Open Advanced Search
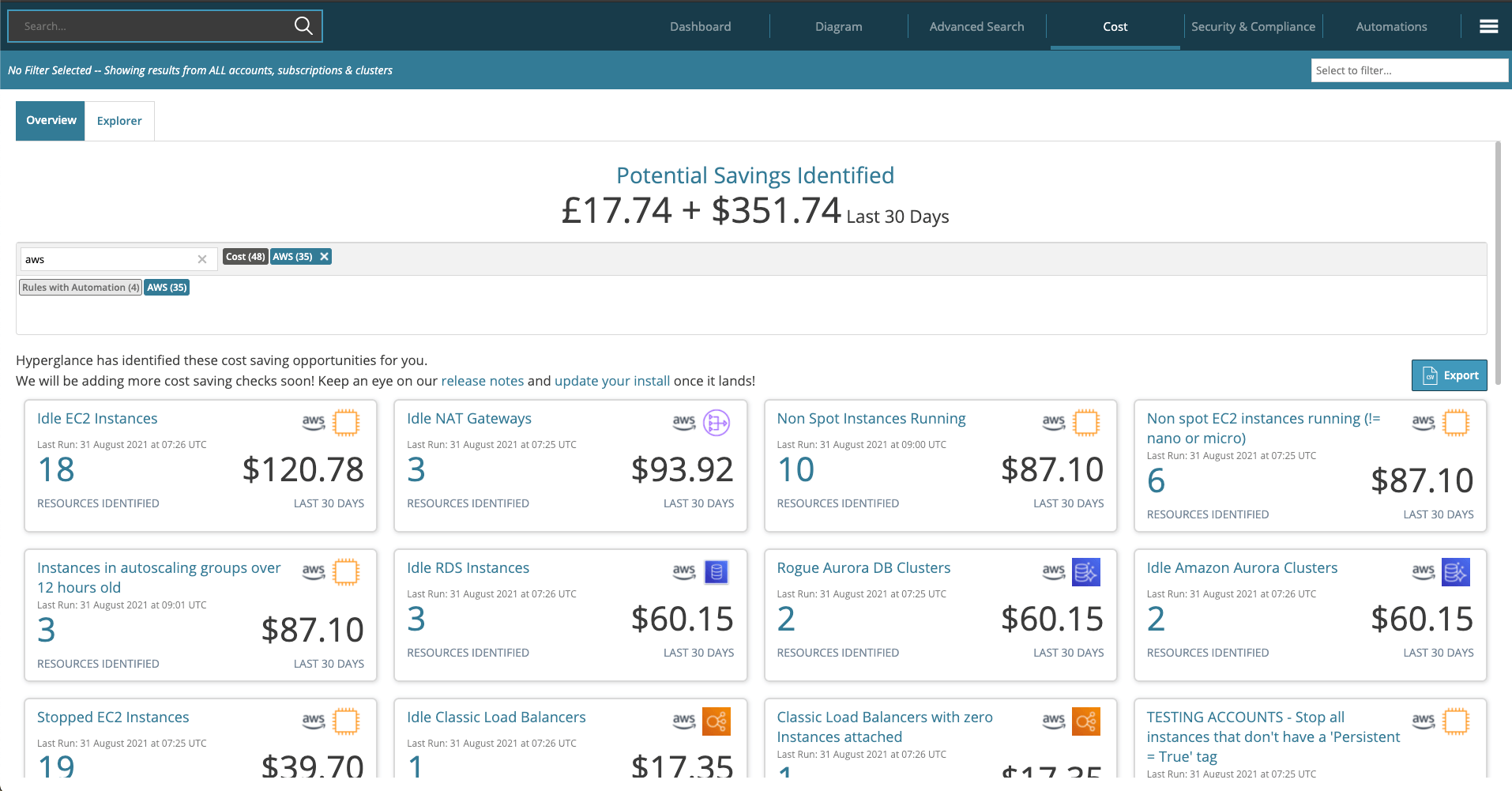Image resolution: width=1512 pixels, height=791 pixels. point(977,27)
